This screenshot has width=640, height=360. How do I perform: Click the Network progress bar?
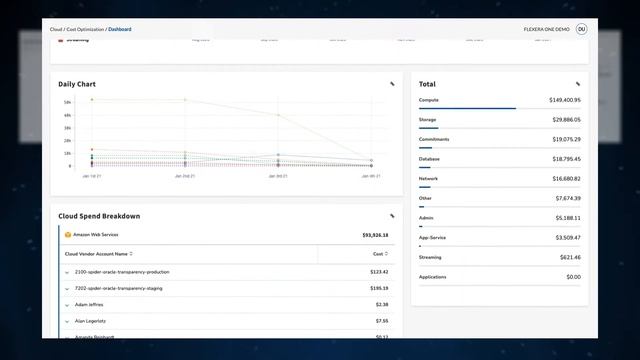tap(500, 187)
